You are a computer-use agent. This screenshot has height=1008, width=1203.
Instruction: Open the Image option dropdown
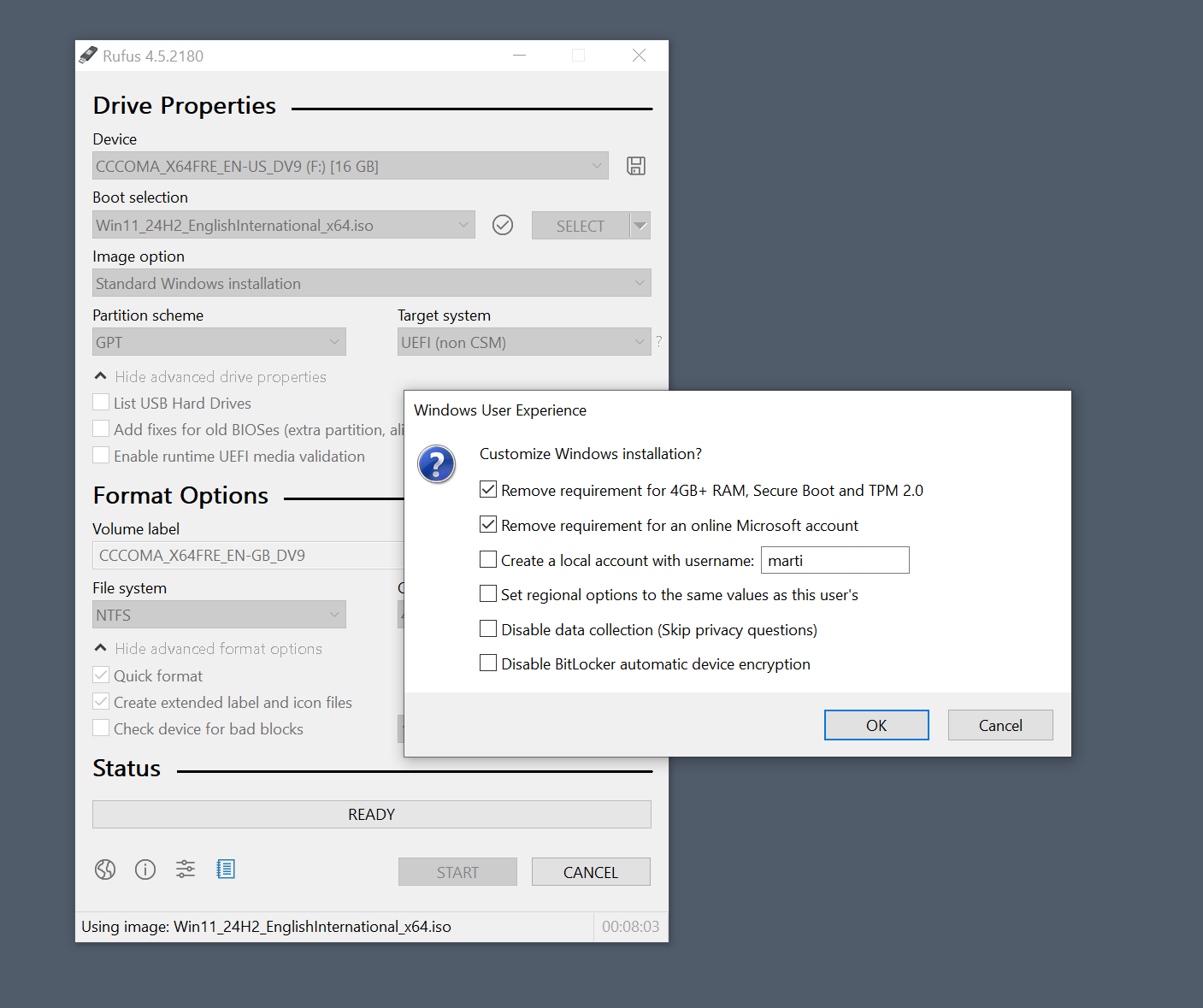[x=372, y=283]
